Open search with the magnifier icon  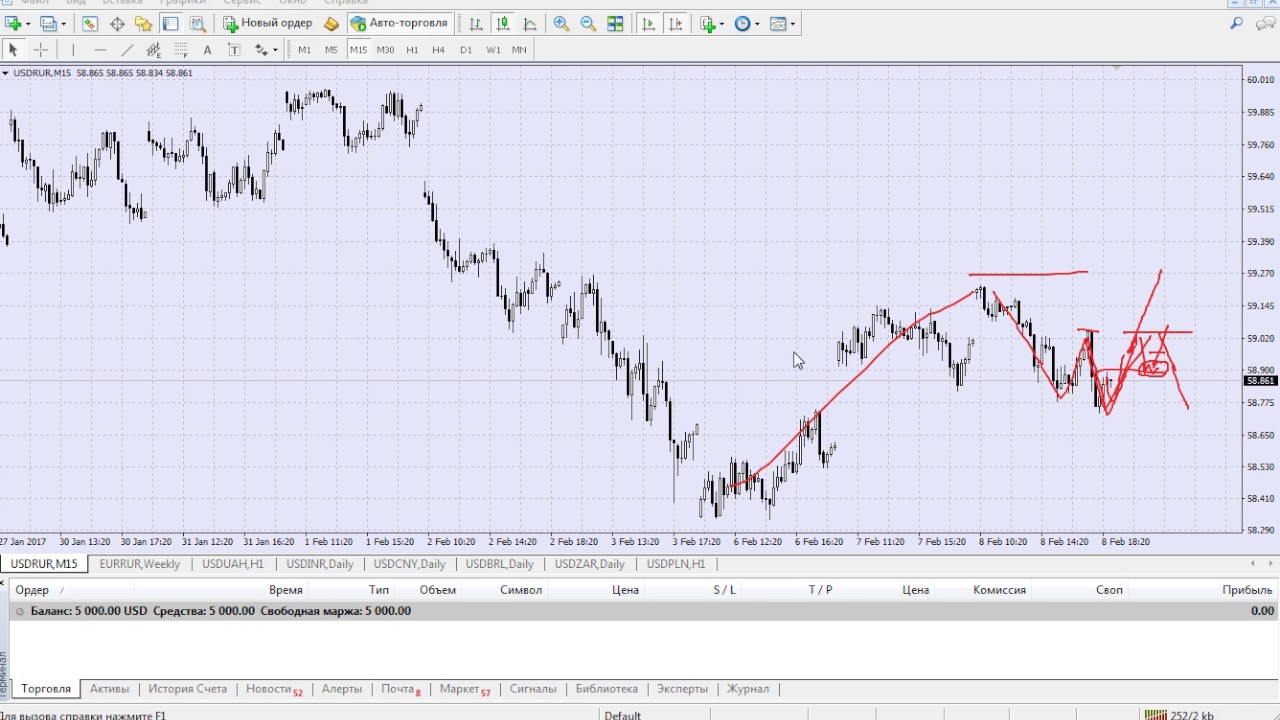1237,23
